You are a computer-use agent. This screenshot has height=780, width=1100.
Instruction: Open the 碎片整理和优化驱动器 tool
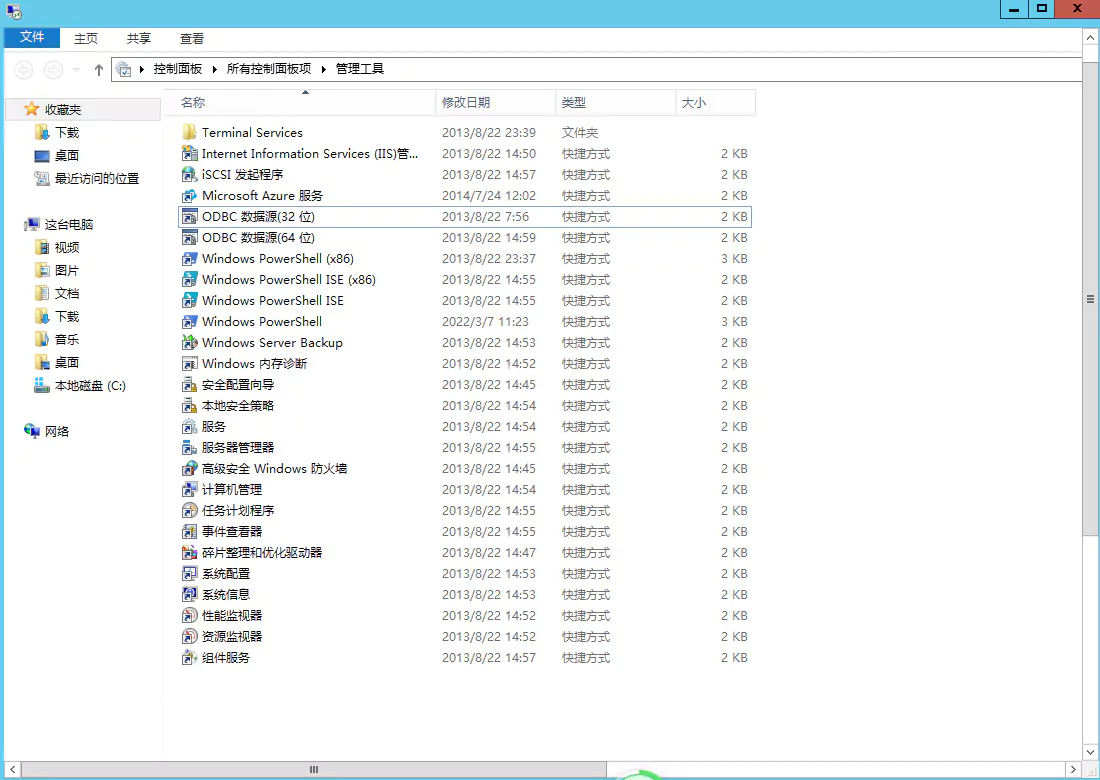click(259, 552)
